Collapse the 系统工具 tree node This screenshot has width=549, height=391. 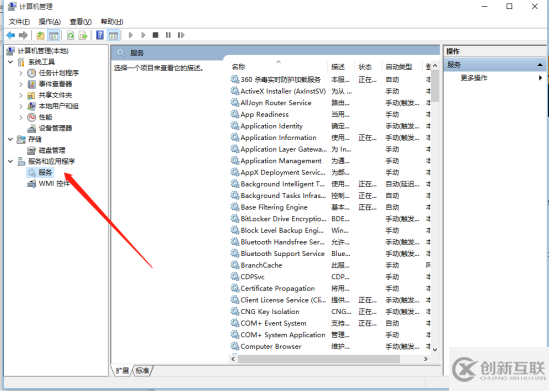(x=11, y=62)
